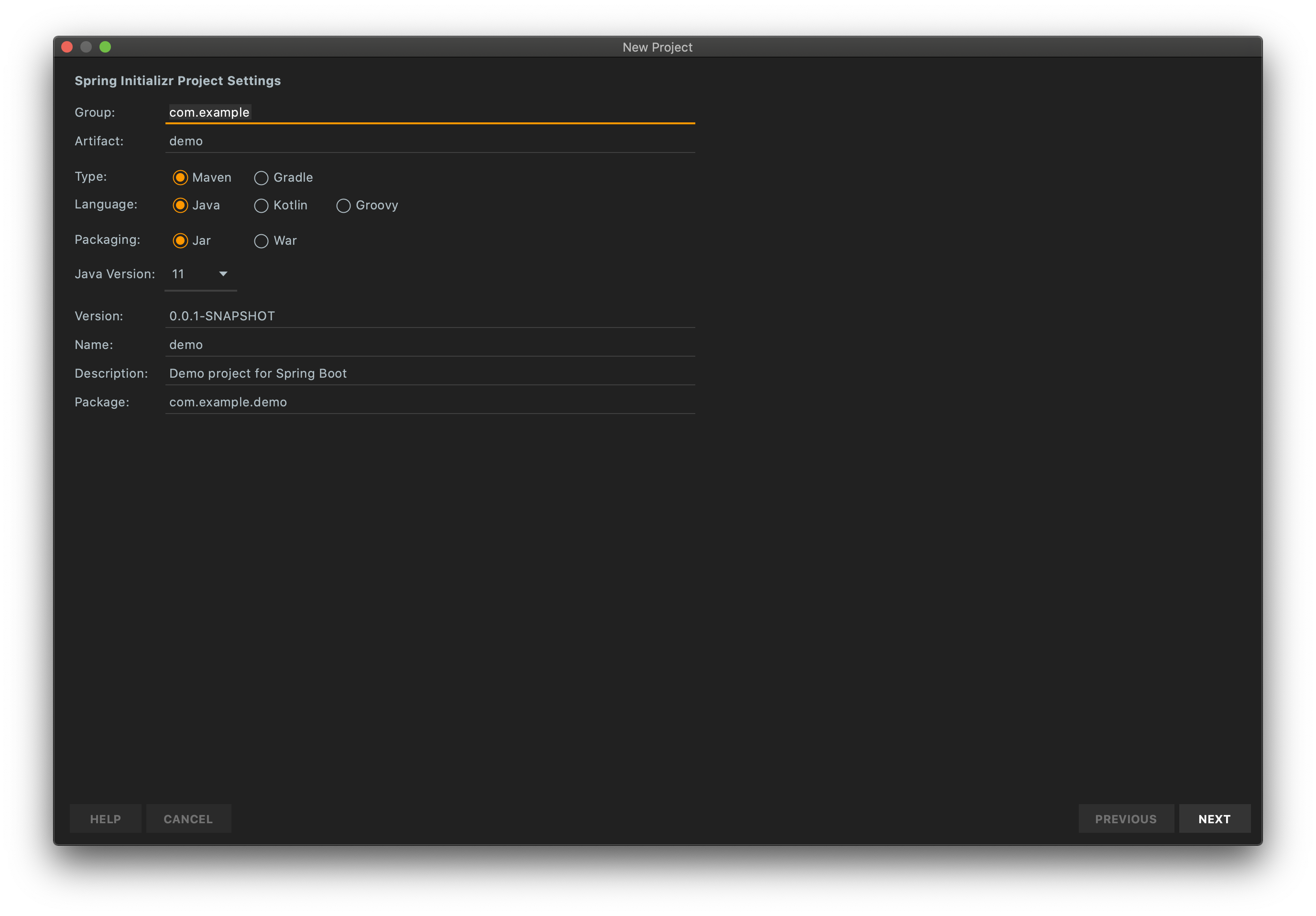Select the Maven type radio button

(x=180, y=177)
